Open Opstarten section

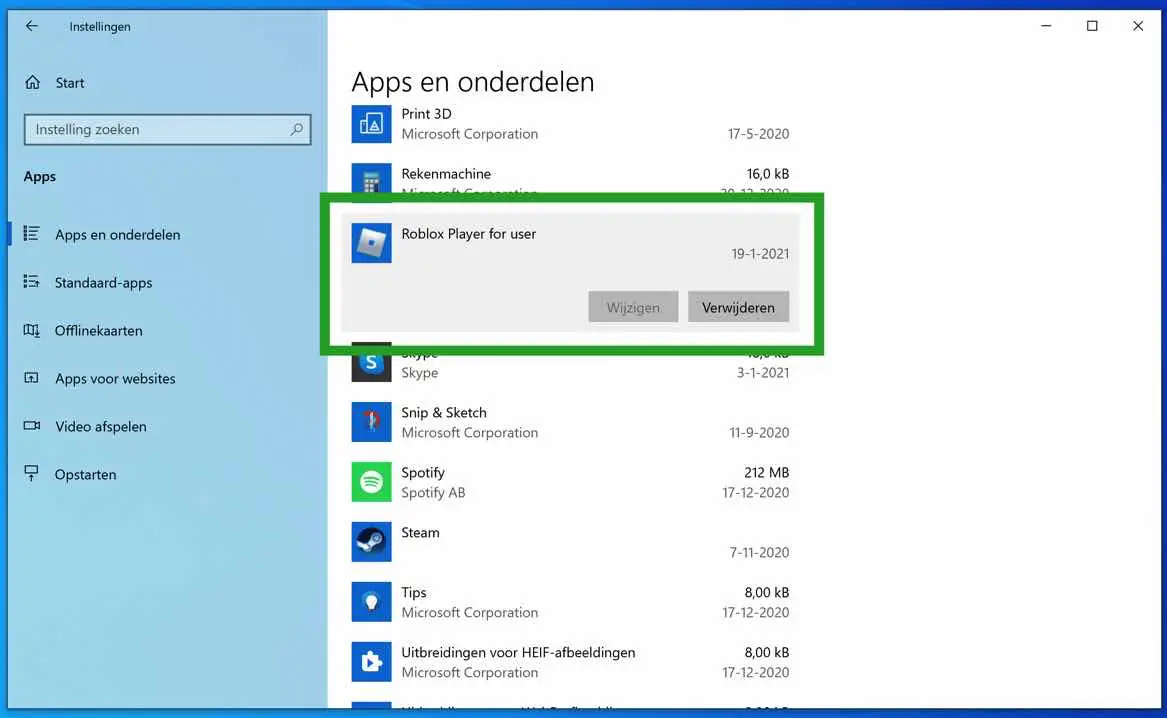coord(86,475)
